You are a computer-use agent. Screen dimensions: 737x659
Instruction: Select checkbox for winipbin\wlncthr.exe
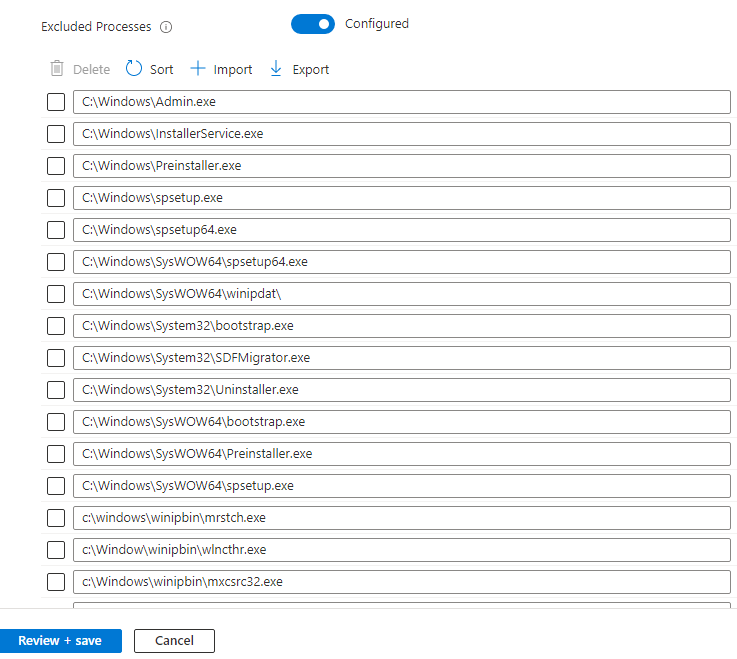(x=56, y=549)
